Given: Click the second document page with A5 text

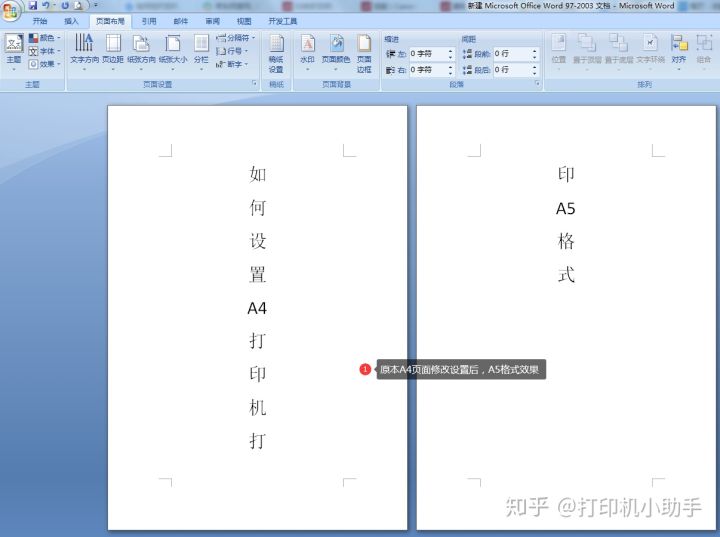Looking at the screenshot, I should coord(566,317).
